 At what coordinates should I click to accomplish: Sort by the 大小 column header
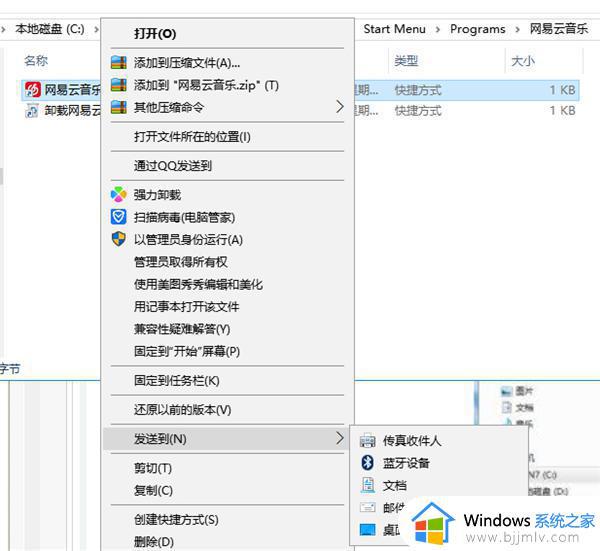coord(523,60)
